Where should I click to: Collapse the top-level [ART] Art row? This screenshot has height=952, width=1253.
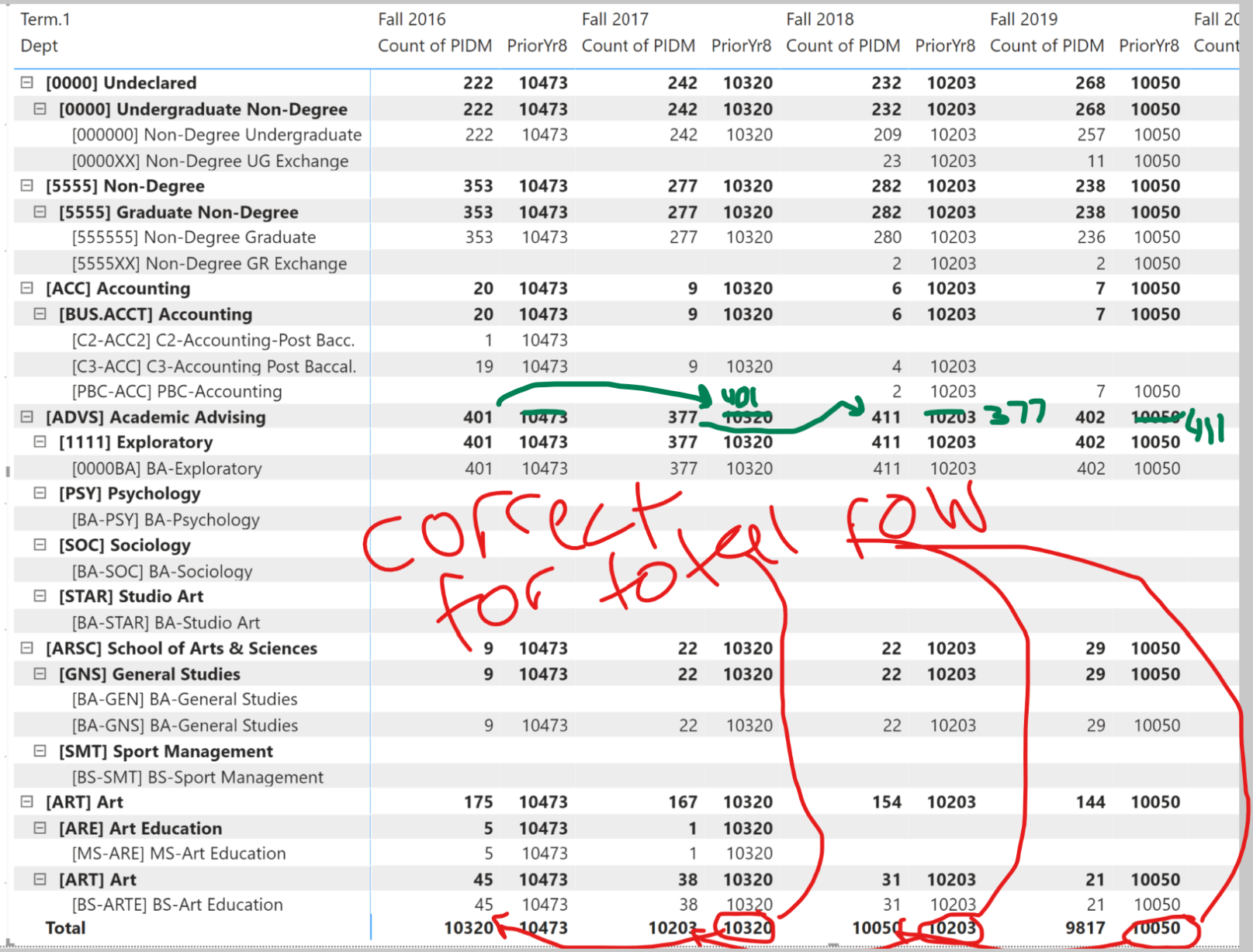(x=27, y=801)
